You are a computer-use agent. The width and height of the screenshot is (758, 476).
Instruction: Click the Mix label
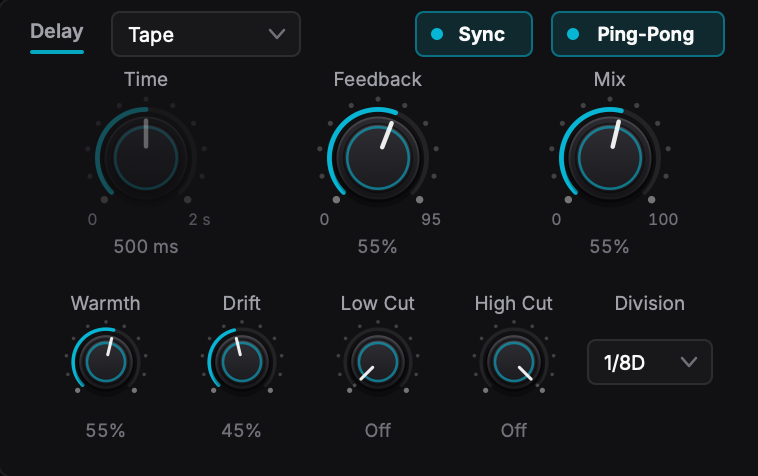click(610, 79)
